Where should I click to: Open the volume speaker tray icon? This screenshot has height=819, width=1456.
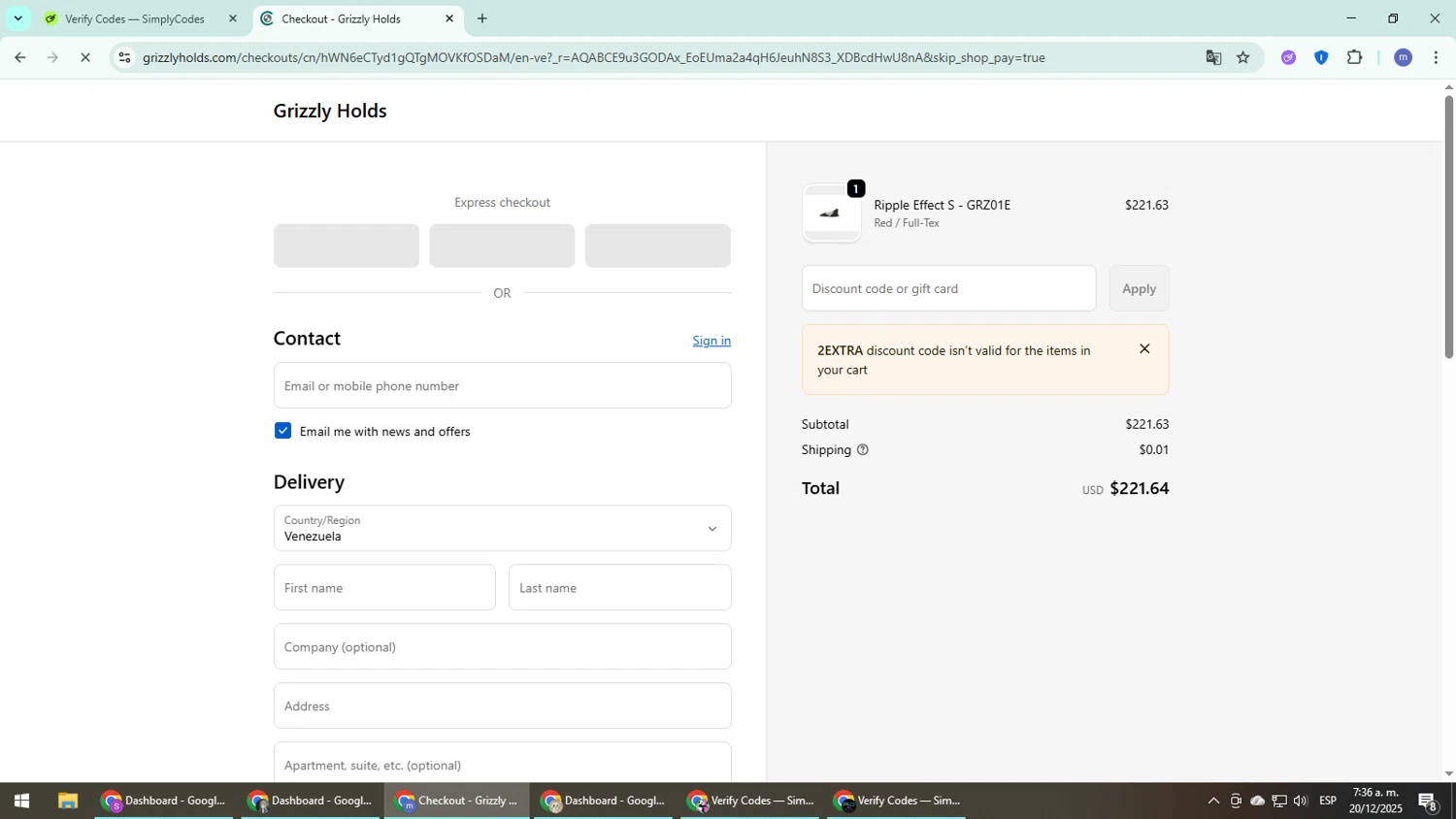(1301, 802)
